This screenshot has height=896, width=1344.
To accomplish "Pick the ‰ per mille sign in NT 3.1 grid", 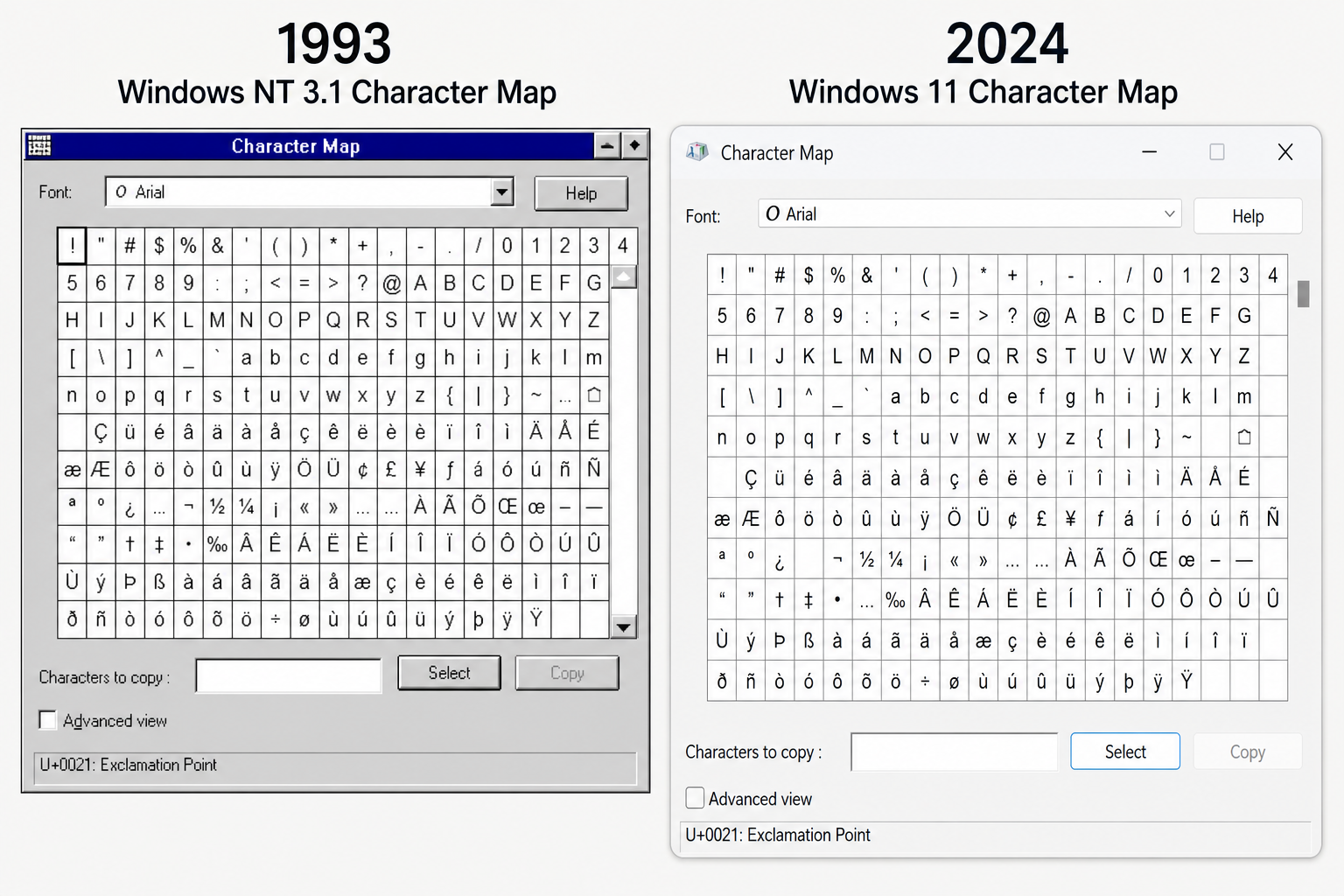I will click(x=217, y=544).
